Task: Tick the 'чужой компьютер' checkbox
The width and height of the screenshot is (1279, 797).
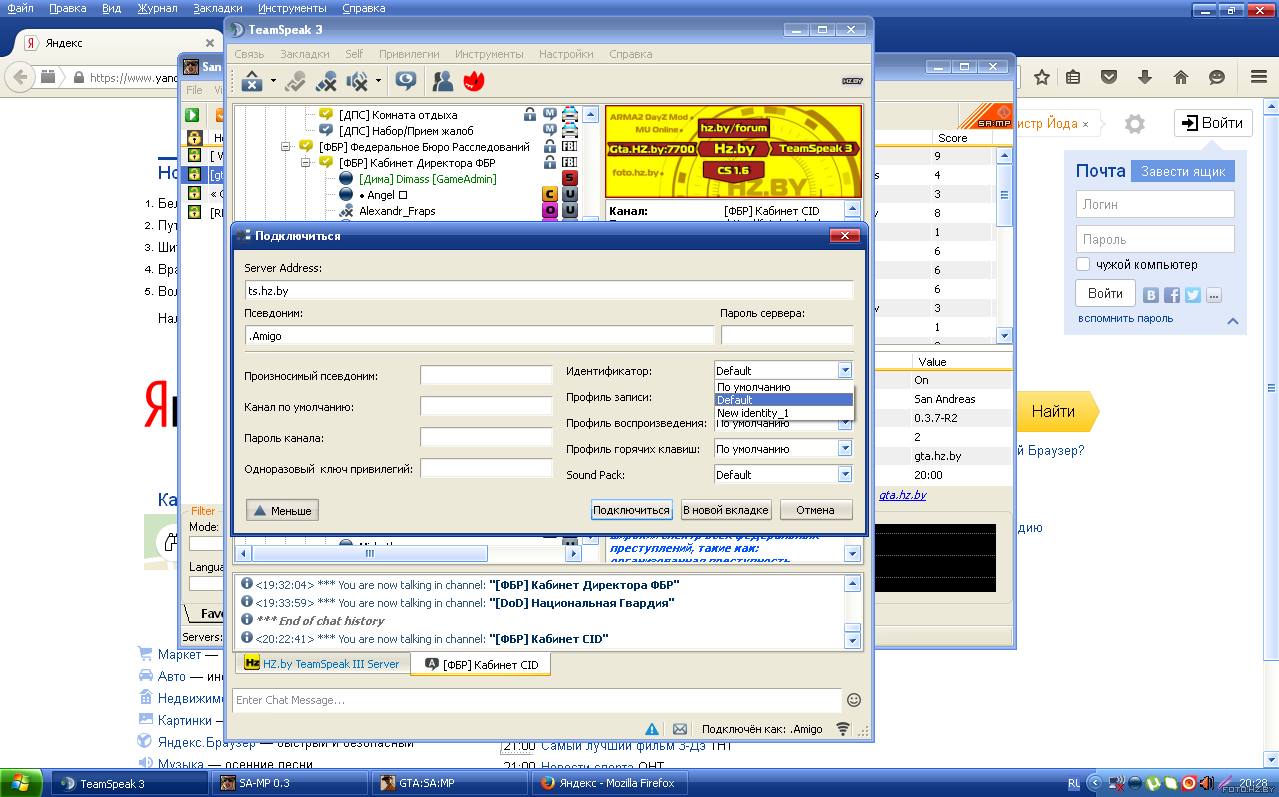Action: [x=1083, y=265]
